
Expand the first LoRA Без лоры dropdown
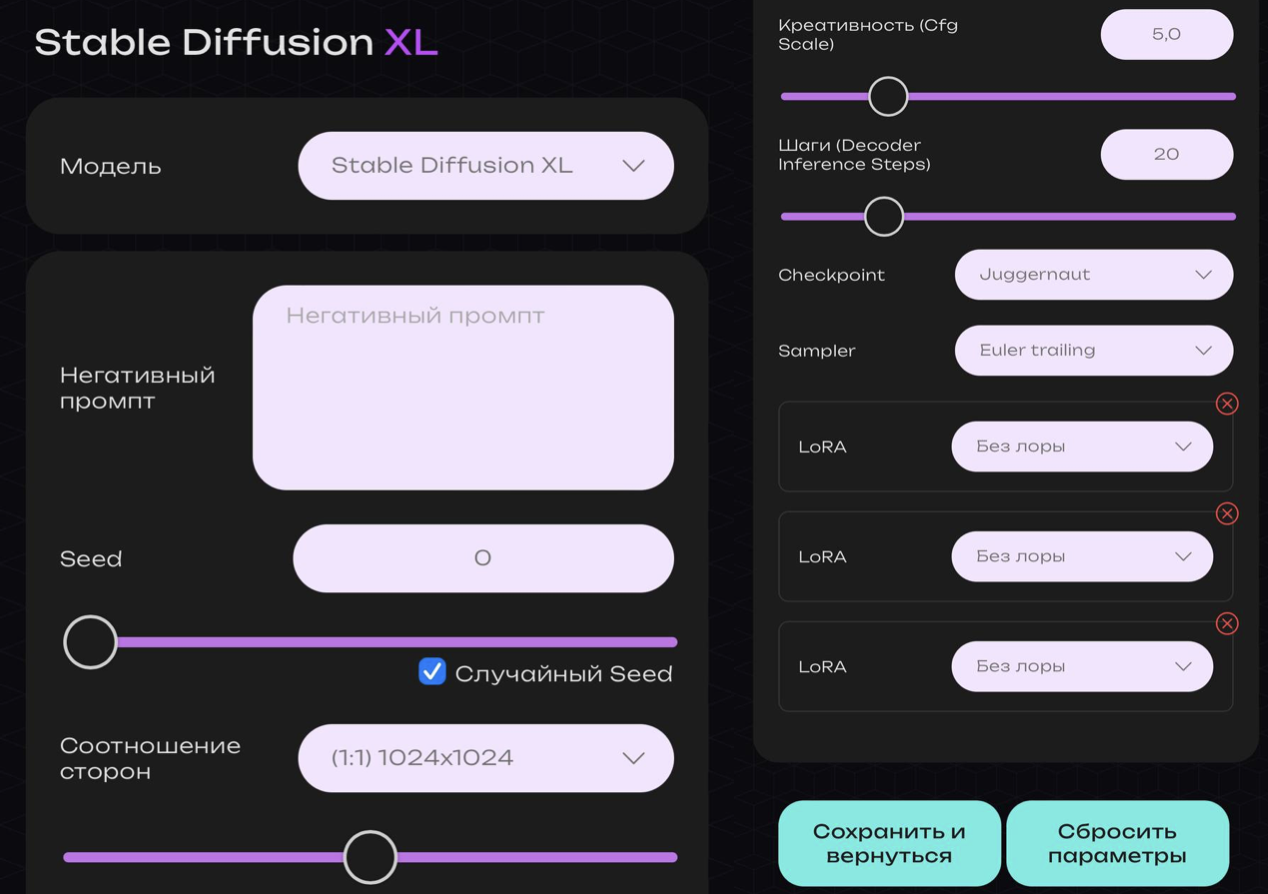(1081, 447)
